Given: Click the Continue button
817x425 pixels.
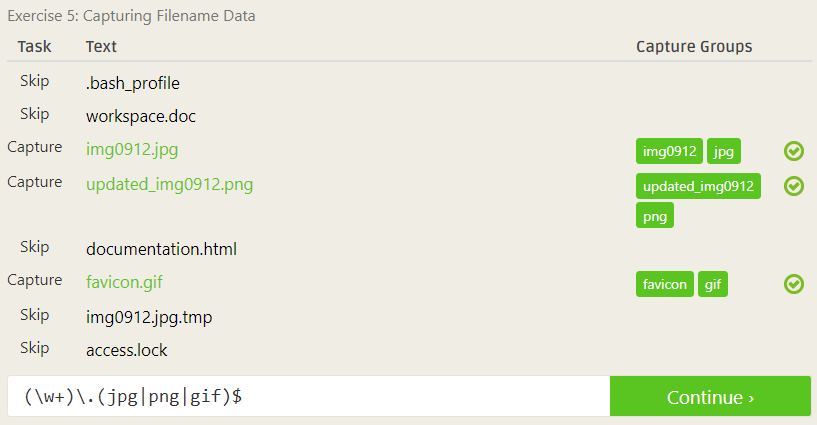Looking at the screenshot, I should point(710,396).
